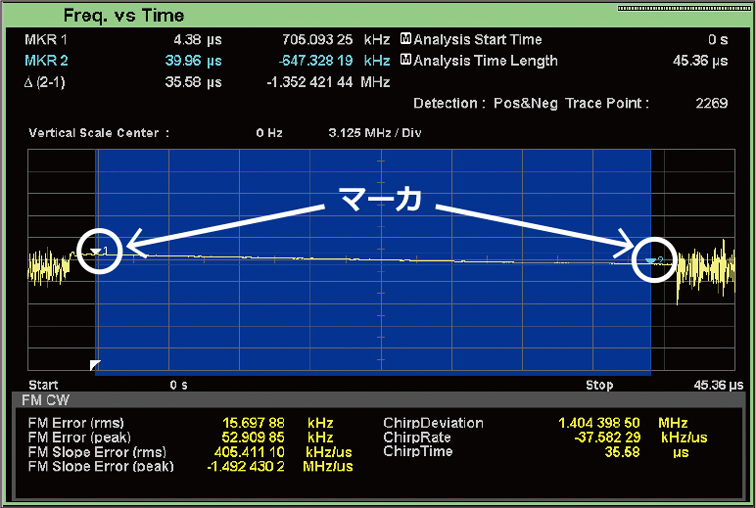Viewport: 756px width, 508px height.
Task: Click the FM Slope Error (peak) label
Action: [x=101, y=467]
